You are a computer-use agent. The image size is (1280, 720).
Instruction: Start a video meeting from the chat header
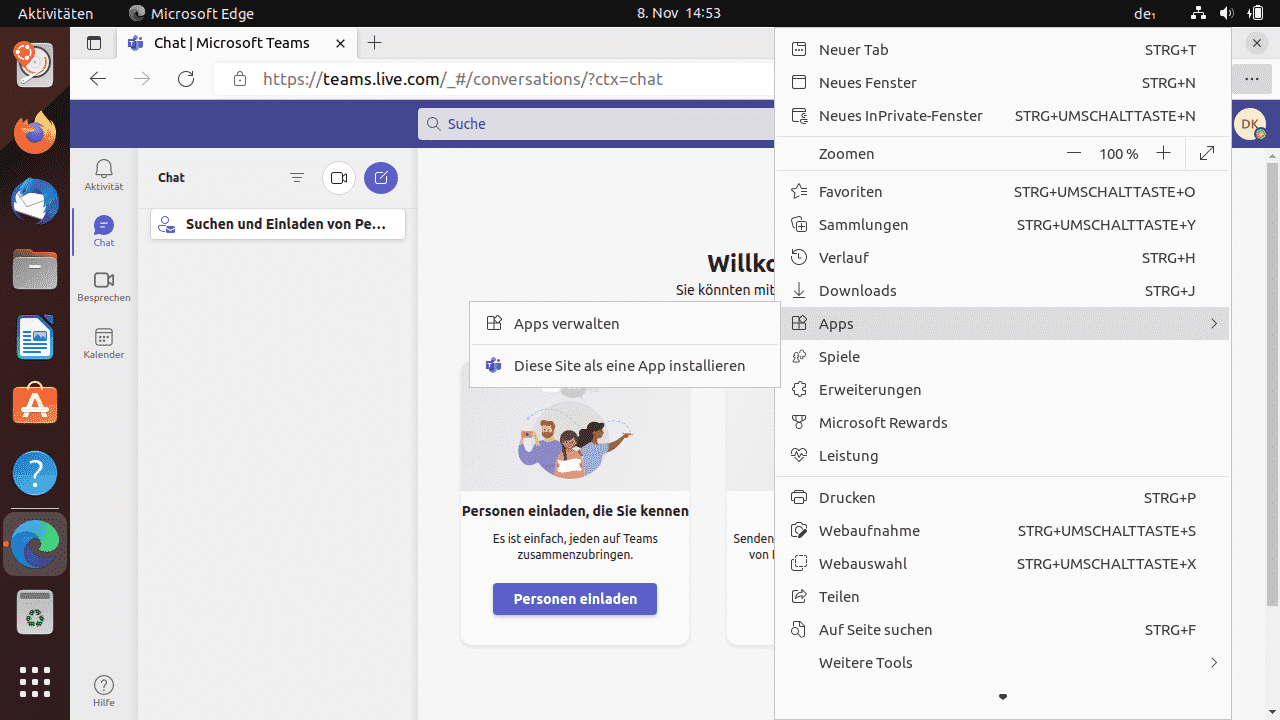click(339, 178)
